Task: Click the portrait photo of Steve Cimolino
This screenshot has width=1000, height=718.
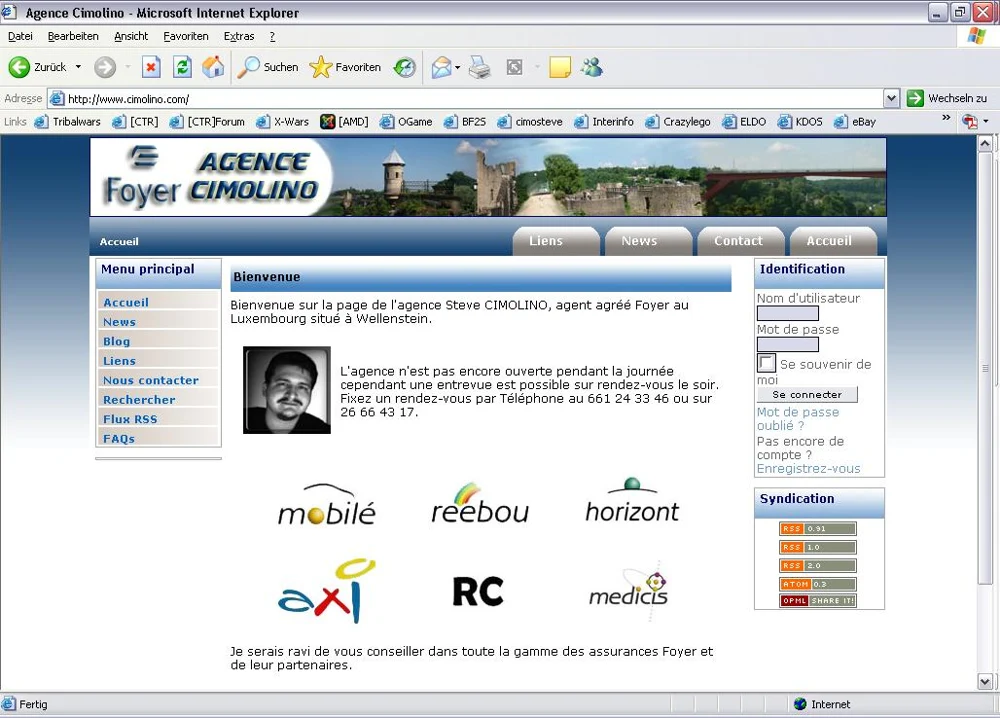Action: (287, 390)
